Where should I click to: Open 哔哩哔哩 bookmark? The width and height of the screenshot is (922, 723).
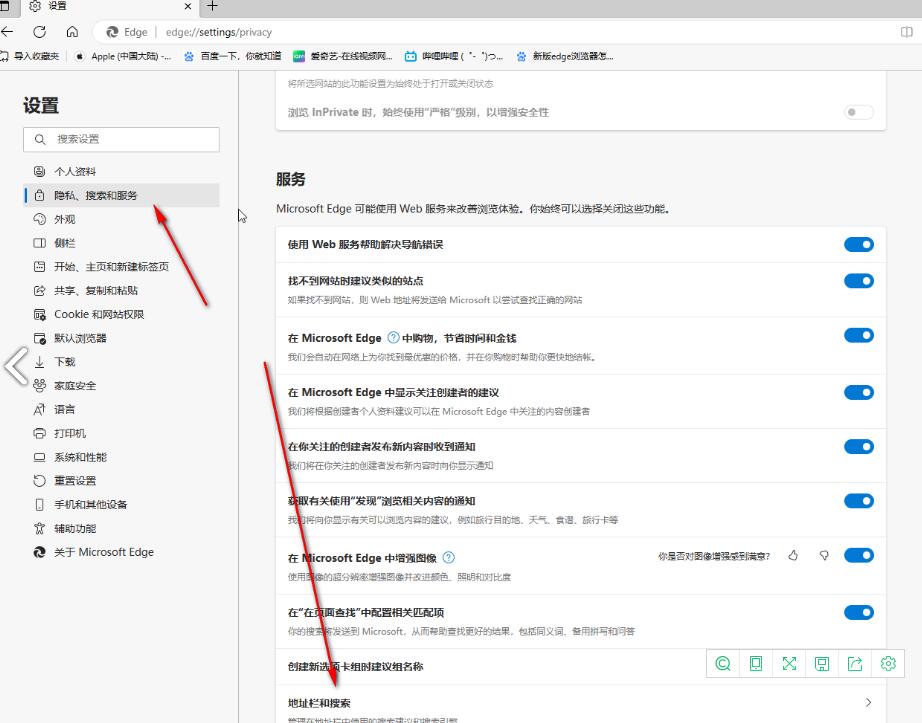454,56
